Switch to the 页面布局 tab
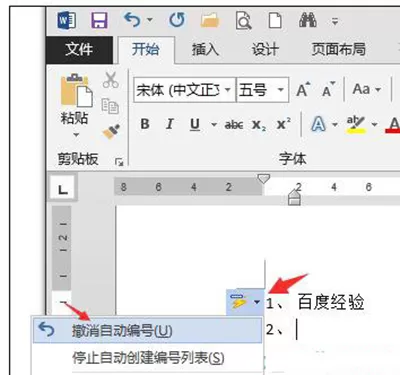Screen dimensions: 400x375 click(x=338, y=49)
